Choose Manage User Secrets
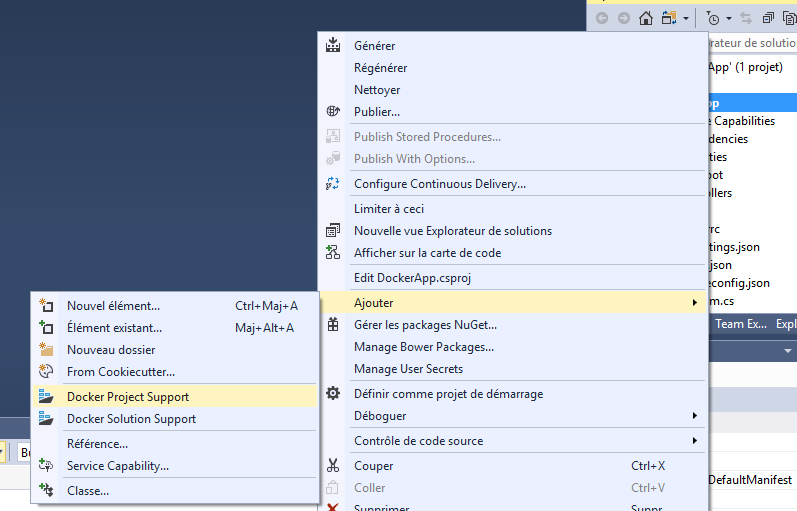This screenshot has height=511, width=797. point(408,369)
